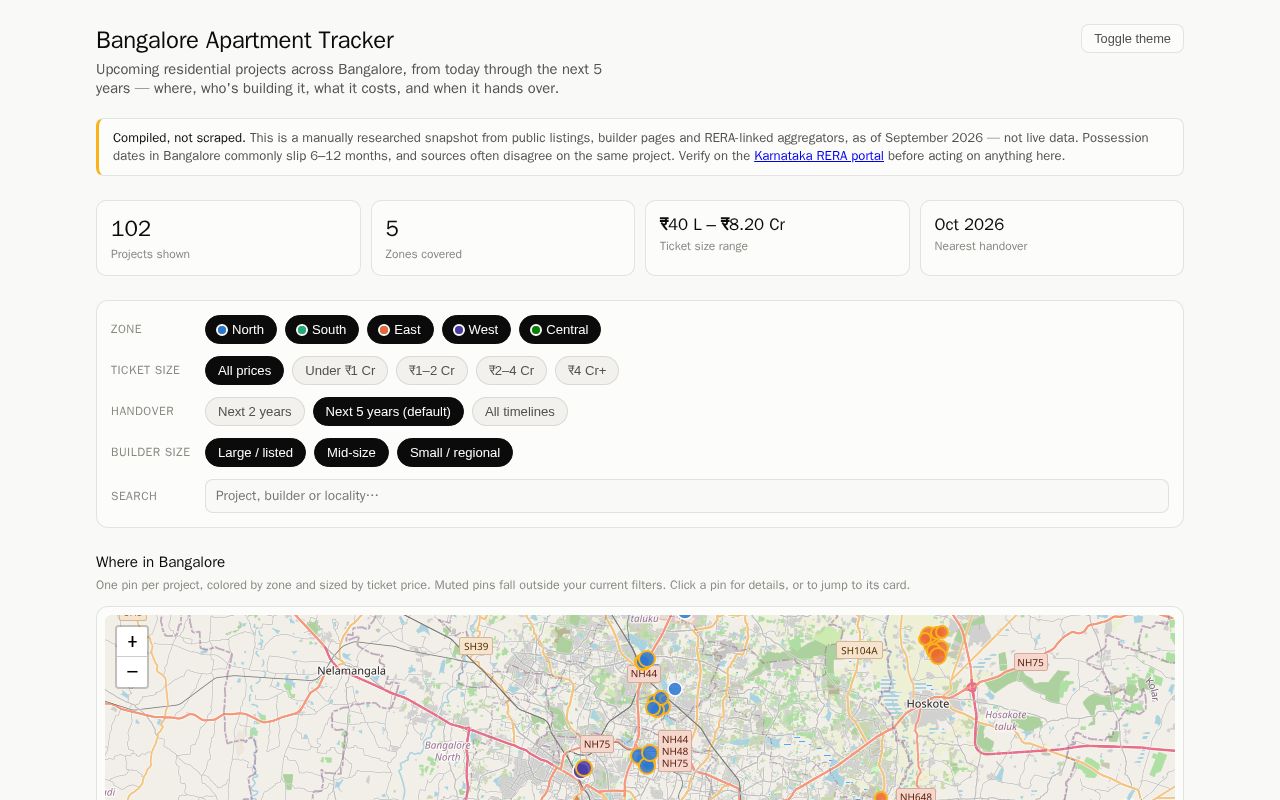Screen dimensions: 1280x800
Task: Focus the project search field
Action: [x=687, y=496]
